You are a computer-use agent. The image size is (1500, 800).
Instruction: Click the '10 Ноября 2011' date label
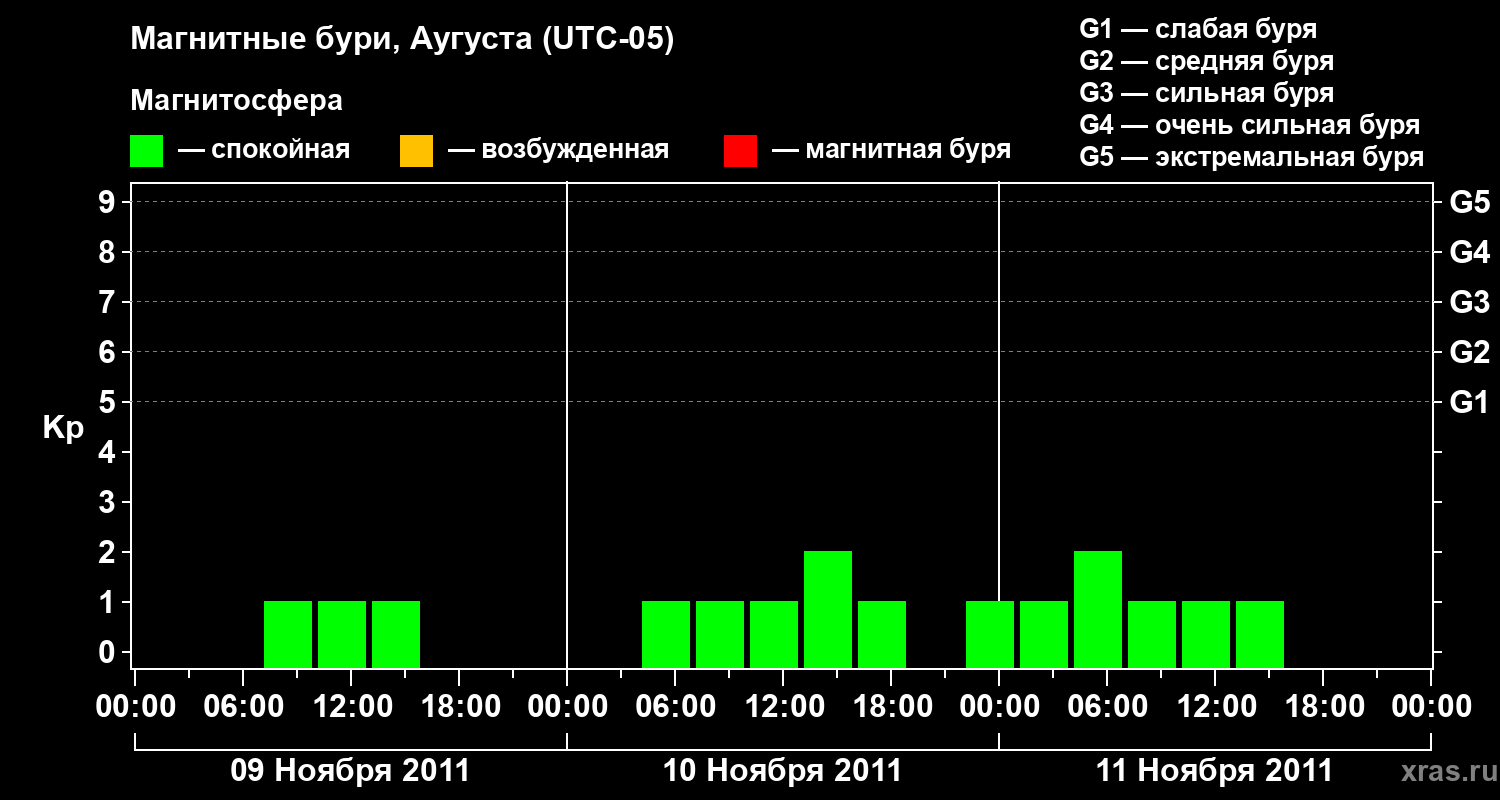tap(782, 771)
